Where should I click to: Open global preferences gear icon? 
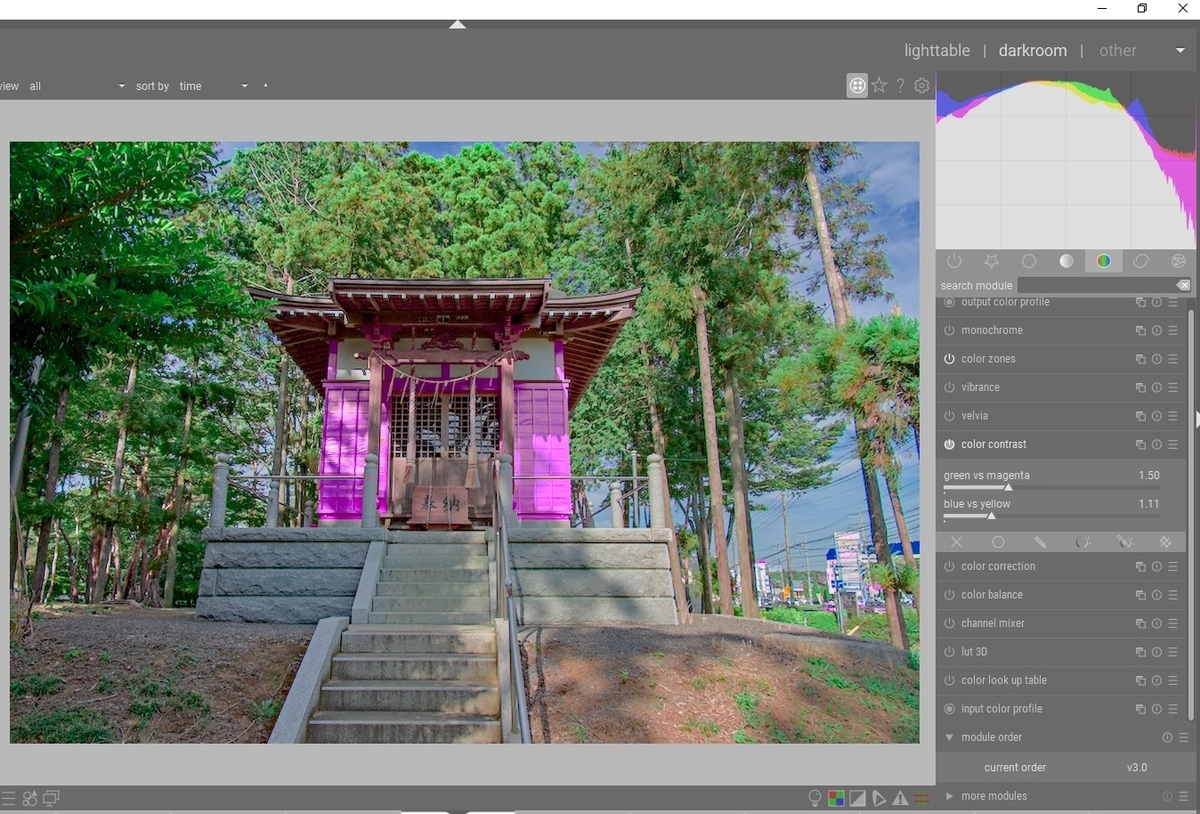click(x=922, y=86)
